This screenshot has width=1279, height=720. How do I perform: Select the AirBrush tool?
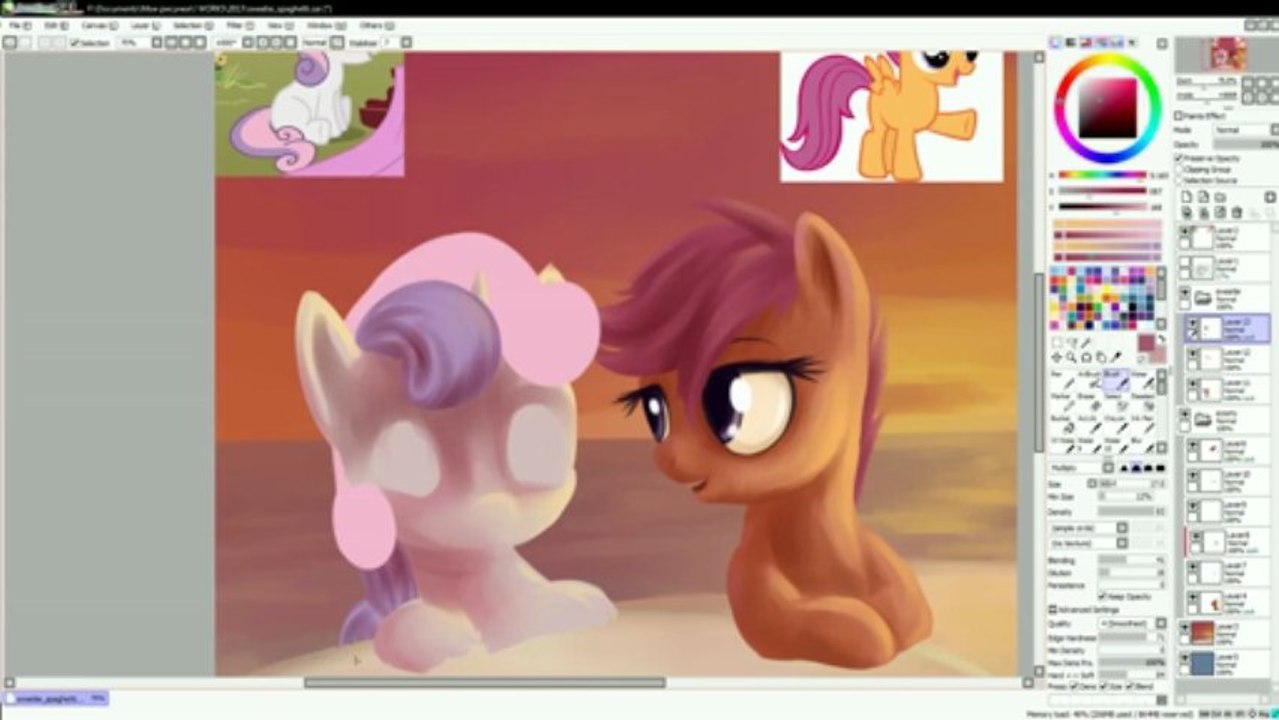pyautogui.click(x=1090, y=380)
